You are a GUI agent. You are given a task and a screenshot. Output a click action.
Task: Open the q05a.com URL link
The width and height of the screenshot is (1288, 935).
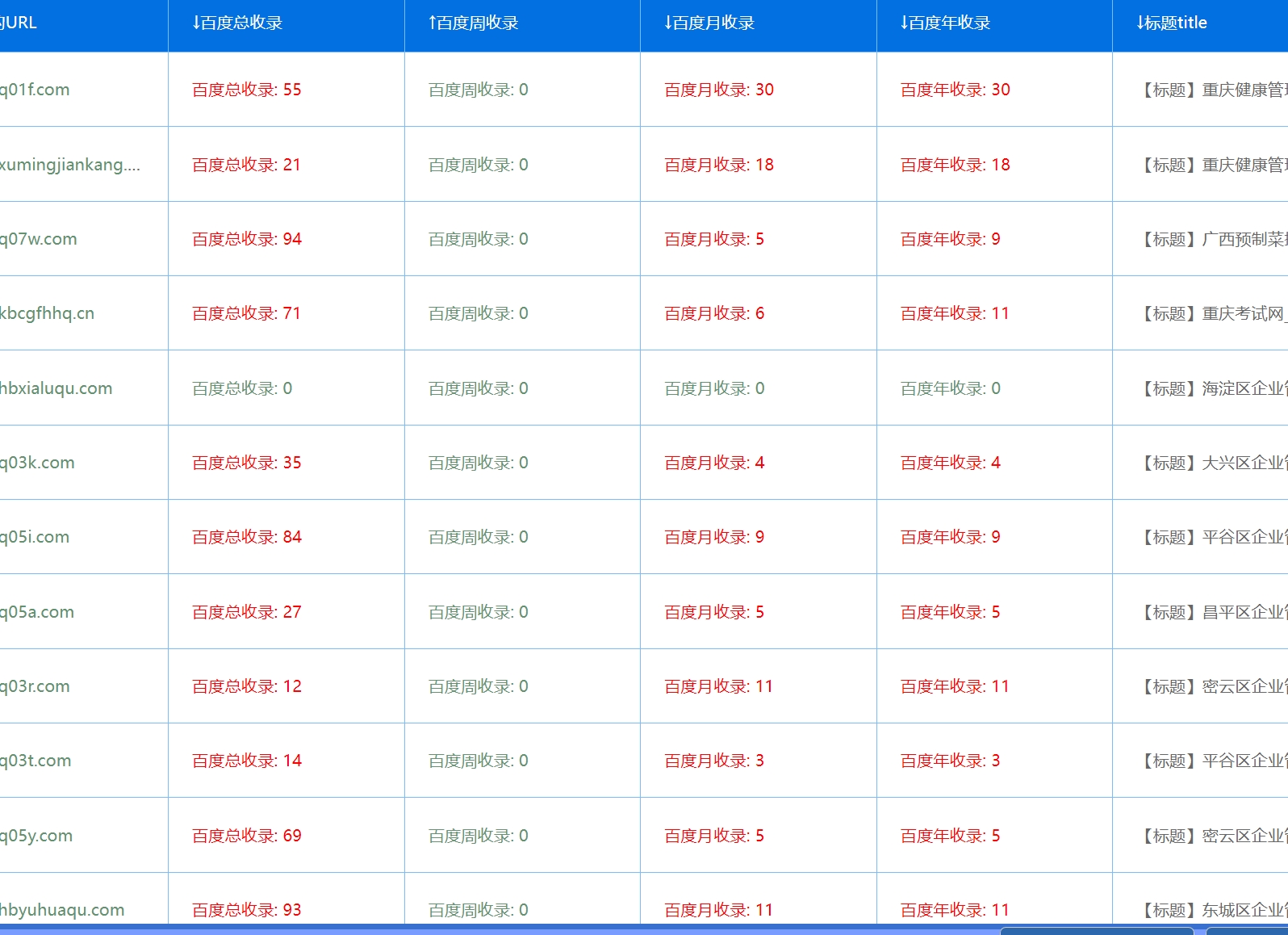tap(37, 612)
